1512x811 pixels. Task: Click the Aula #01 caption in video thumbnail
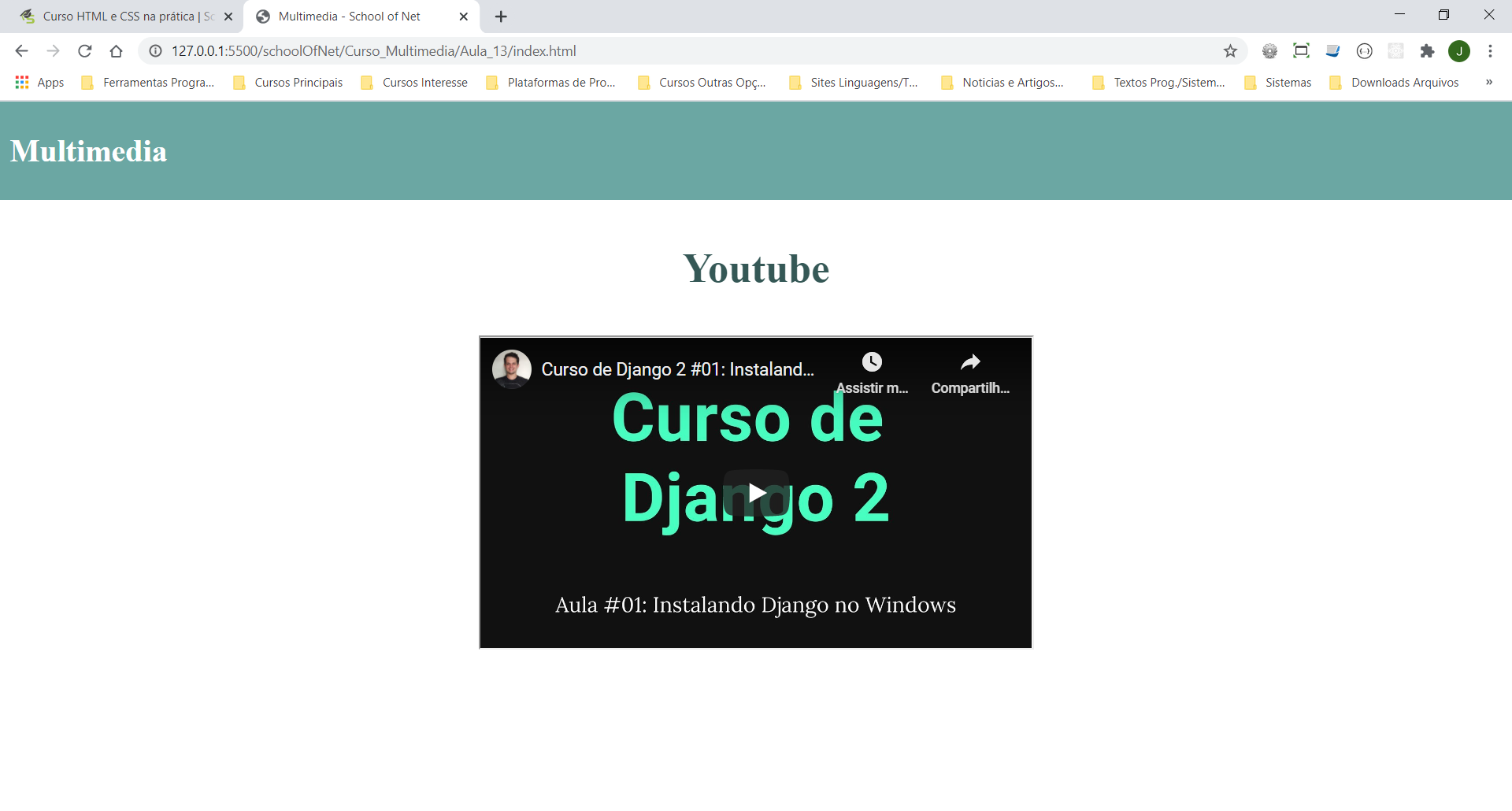[x=755, y=605]
